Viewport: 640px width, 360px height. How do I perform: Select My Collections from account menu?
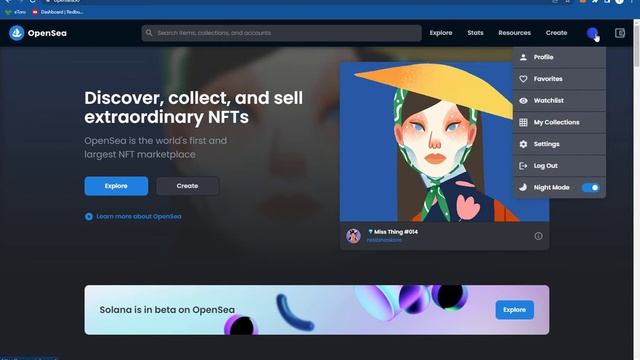559,122
